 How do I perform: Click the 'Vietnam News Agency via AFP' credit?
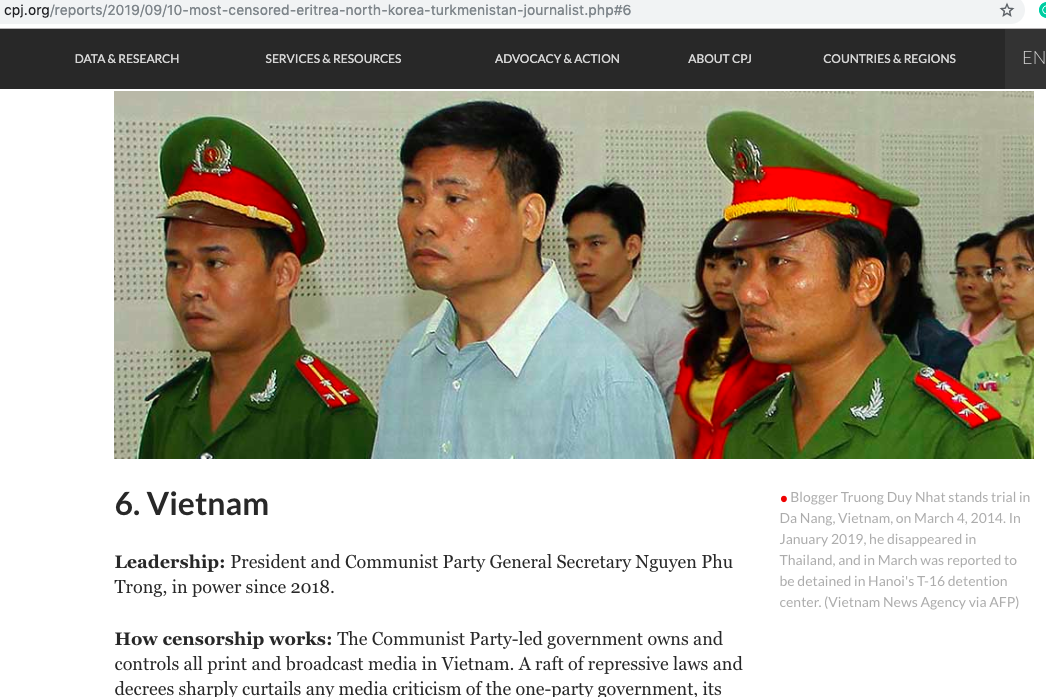coord(922,602)
